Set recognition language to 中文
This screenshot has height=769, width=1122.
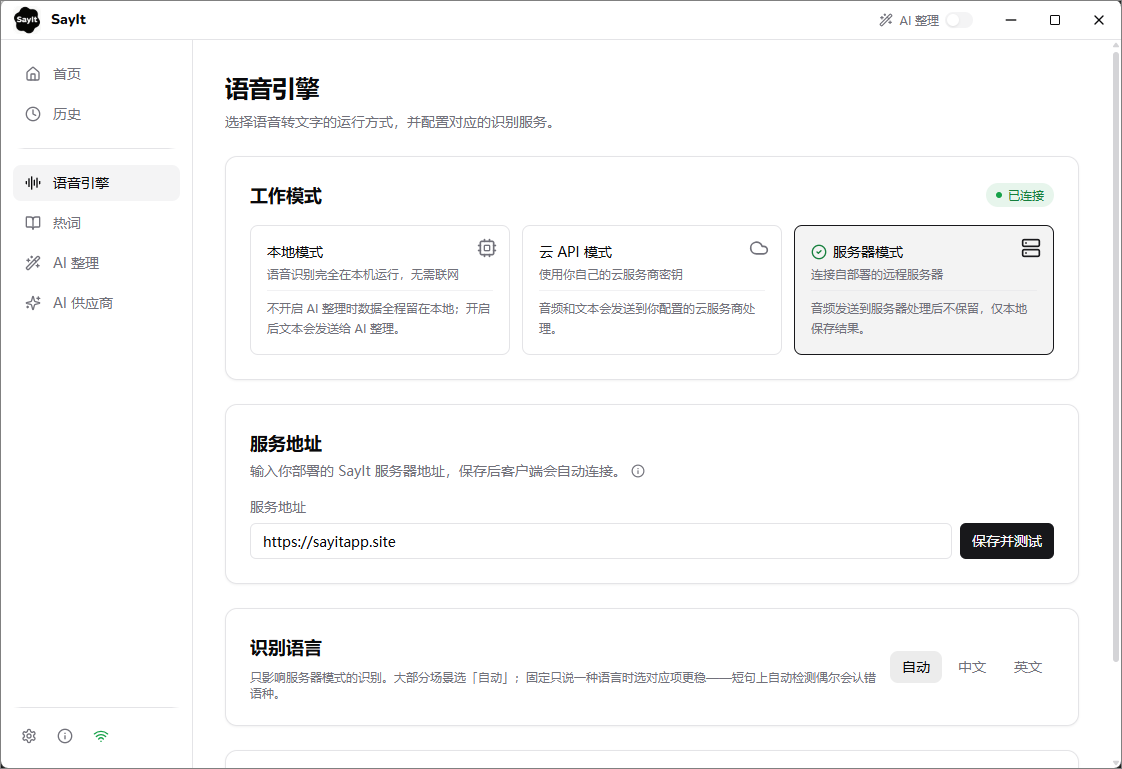coord(972,667)
